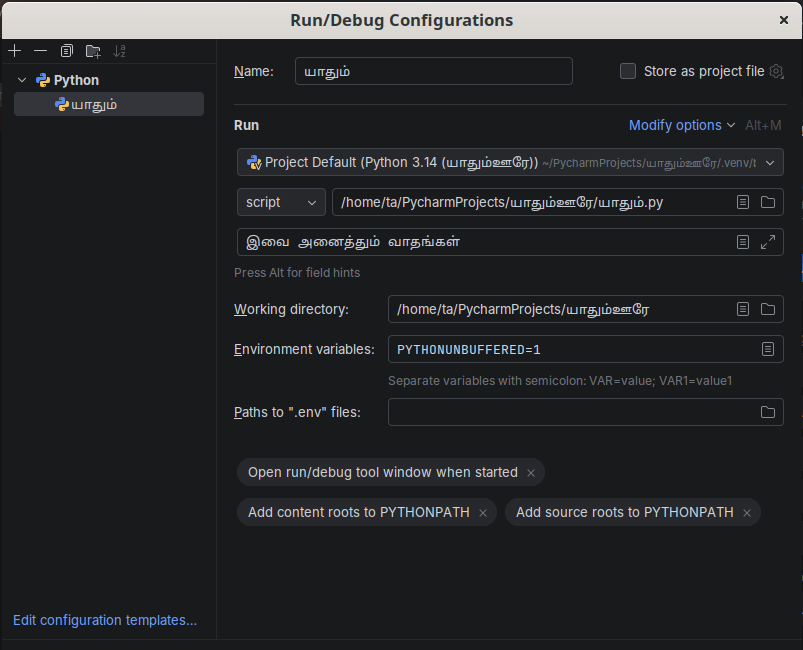Viewport: 803px width, 650px height.
Task: Open Edit configuration templates link
Action: pyautogui.click(x=105, y=620)
